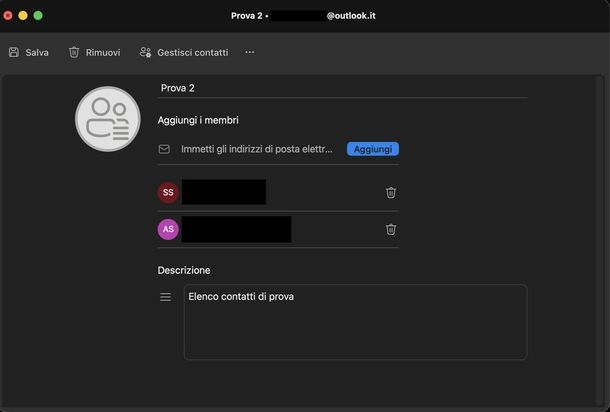Click the blue Aggiungi button

(x=373, y=149)
